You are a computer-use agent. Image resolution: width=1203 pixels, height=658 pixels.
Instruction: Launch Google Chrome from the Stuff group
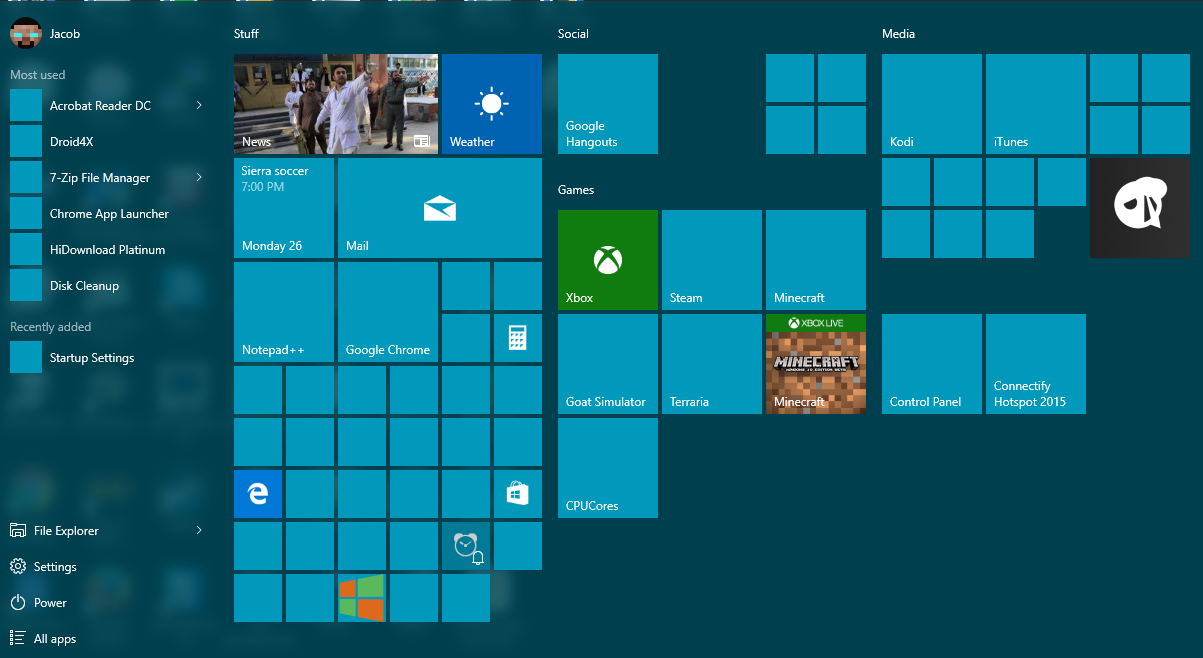click(387, 310)
